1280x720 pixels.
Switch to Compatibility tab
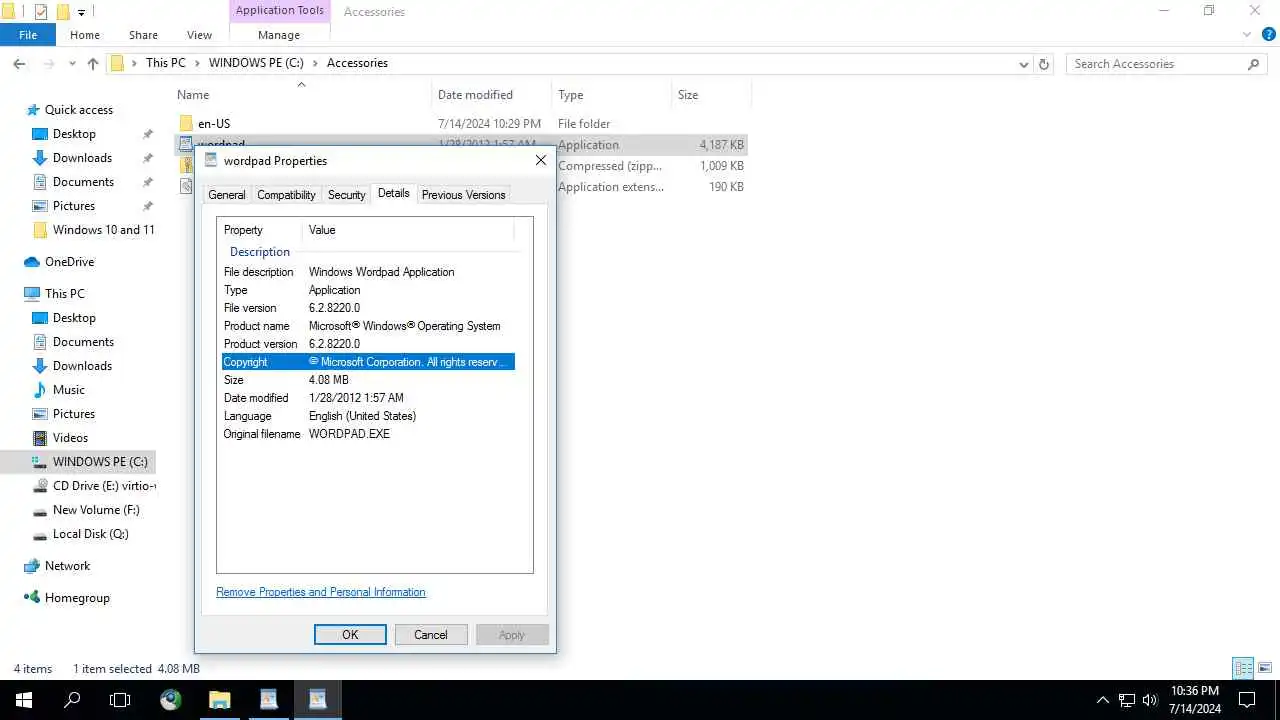point(286,195)
